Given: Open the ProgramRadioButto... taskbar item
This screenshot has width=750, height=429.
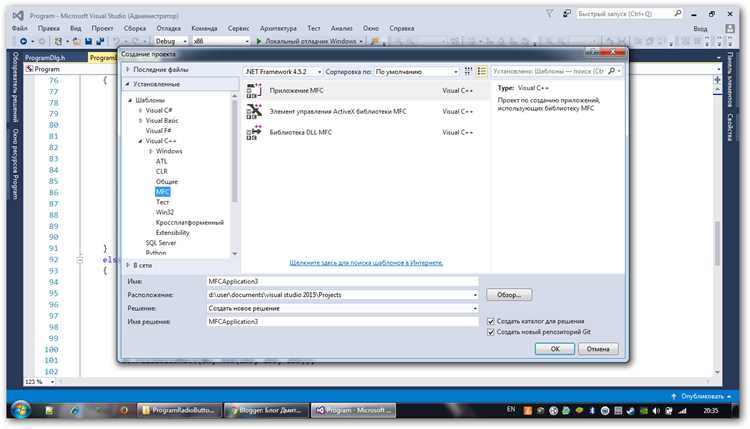Looking at the screenshot, I should pos(179,410).
